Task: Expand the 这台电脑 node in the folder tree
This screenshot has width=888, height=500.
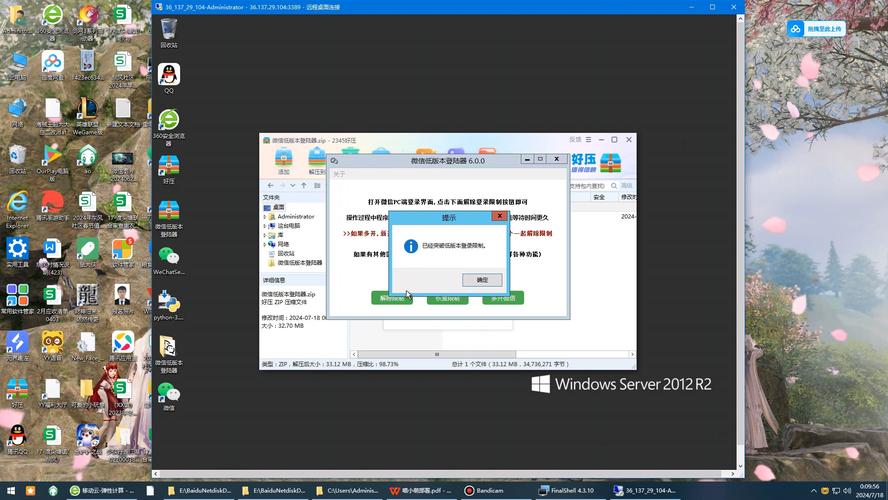Action: 264,226
